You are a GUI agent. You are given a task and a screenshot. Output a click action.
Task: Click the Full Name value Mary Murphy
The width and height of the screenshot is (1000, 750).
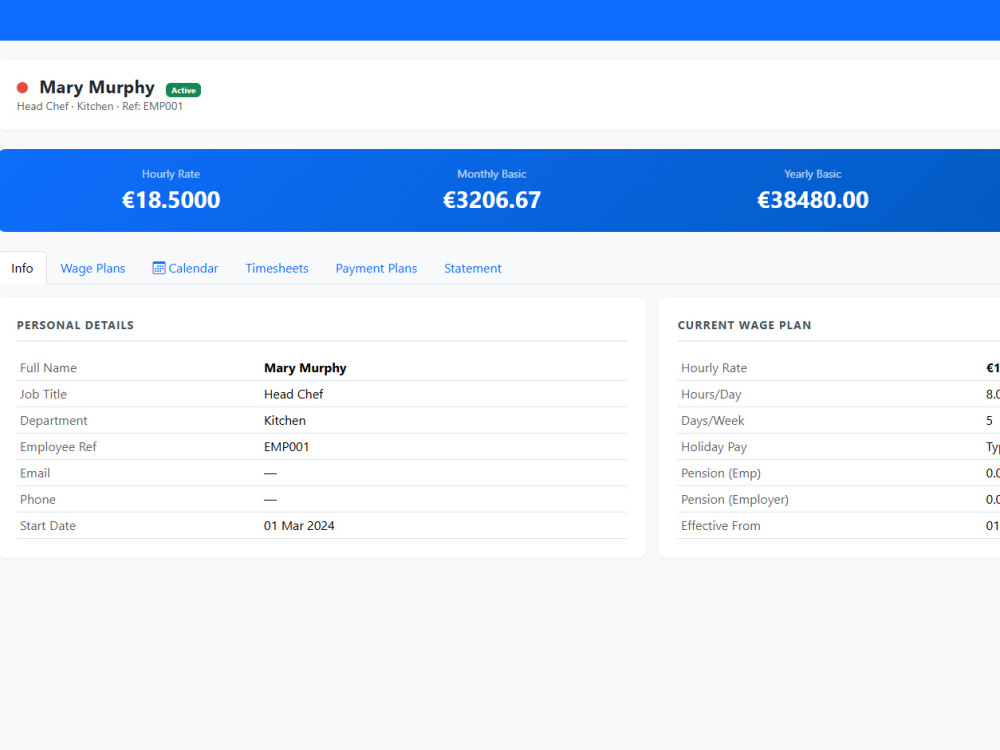click(305, 368)
